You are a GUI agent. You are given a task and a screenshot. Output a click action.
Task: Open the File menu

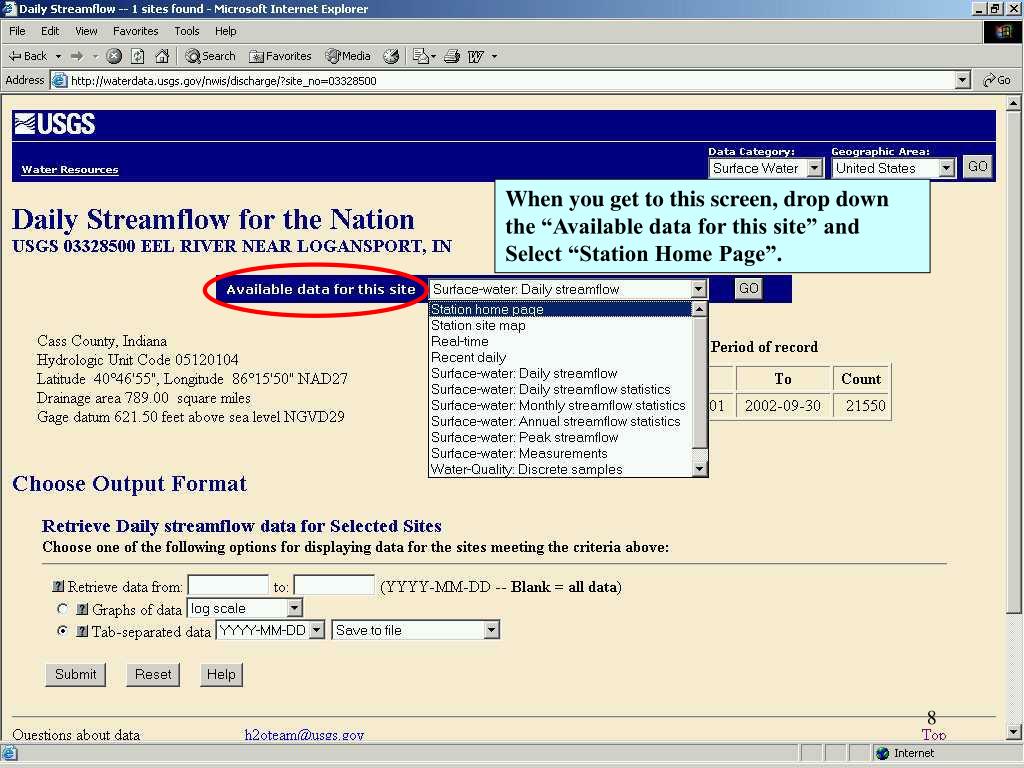(18, 31)
